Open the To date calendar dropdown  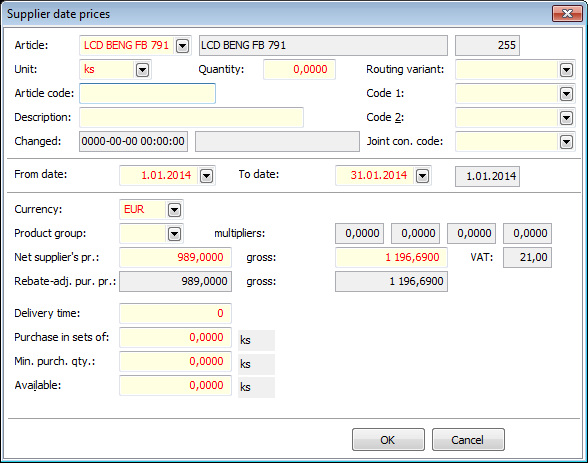point(423,175)
